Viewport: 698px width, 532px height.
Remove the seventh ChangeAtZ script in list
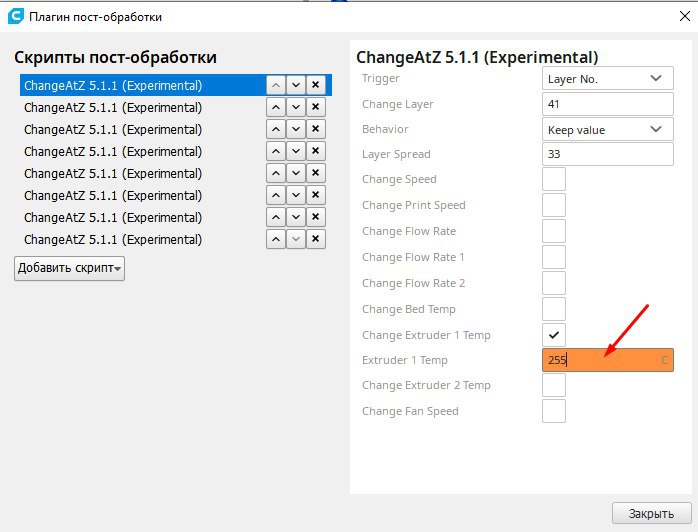pyautogui.click(x=316, y=217)
